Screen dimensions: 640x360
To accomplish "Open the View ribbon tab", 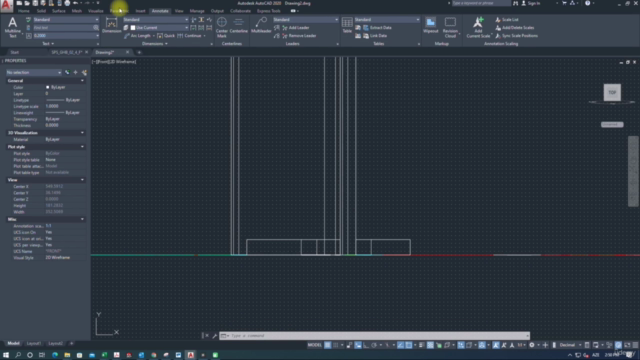I will 179,11.
